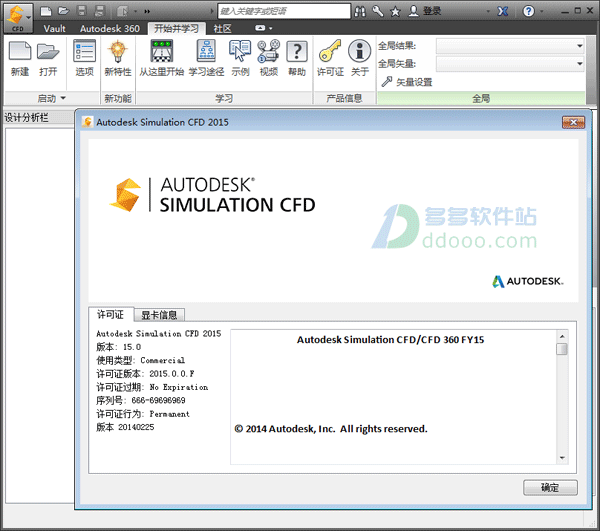
Task: Click the license text scrollbar down arrow
Action: pyautogui.click(x=562, y=458)
